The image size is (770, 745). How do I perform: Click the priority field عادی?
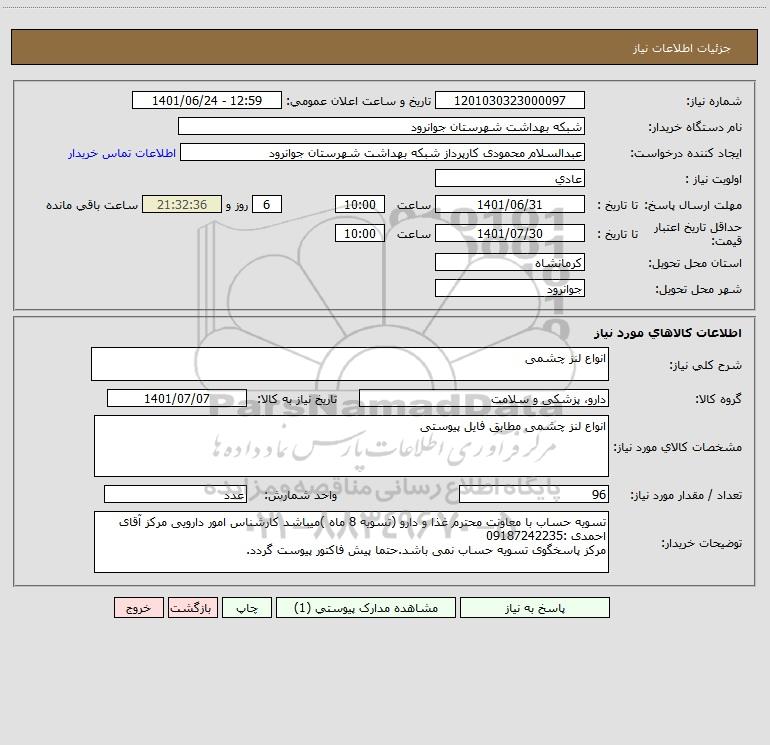click(x=510, y=178)
